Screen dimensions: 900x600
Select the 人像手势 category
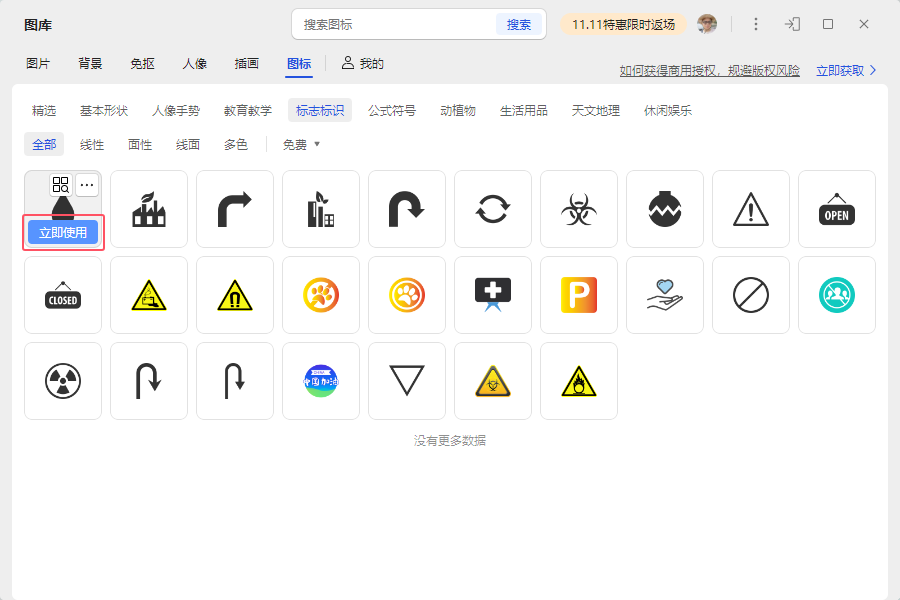pyautogui.click(x=176, y=111)
